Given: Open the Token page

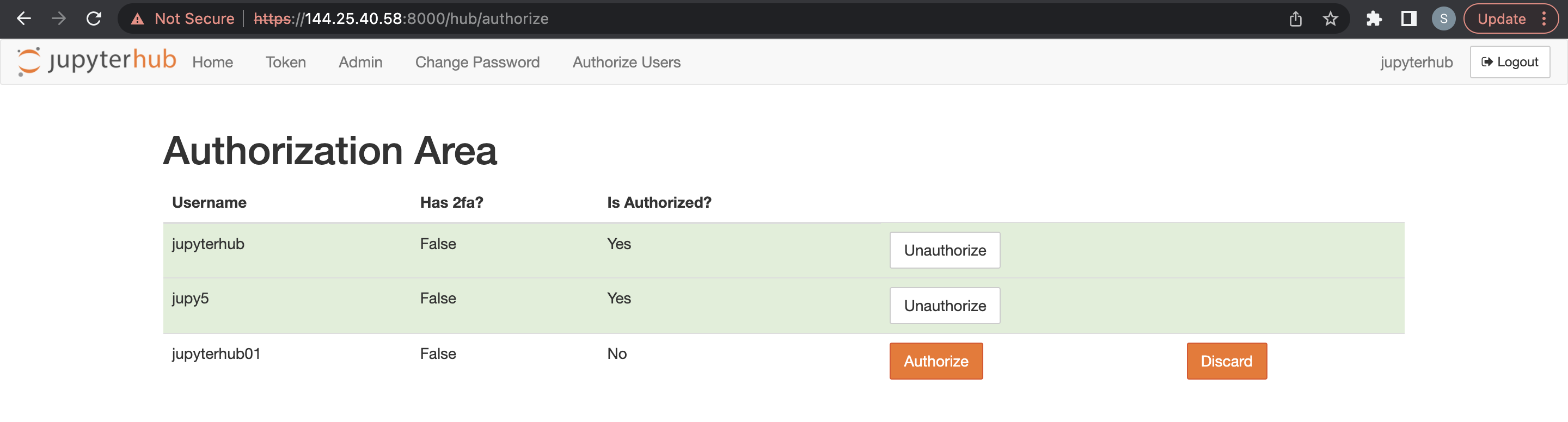Looking at the screenshot, I should coord(285,62).
